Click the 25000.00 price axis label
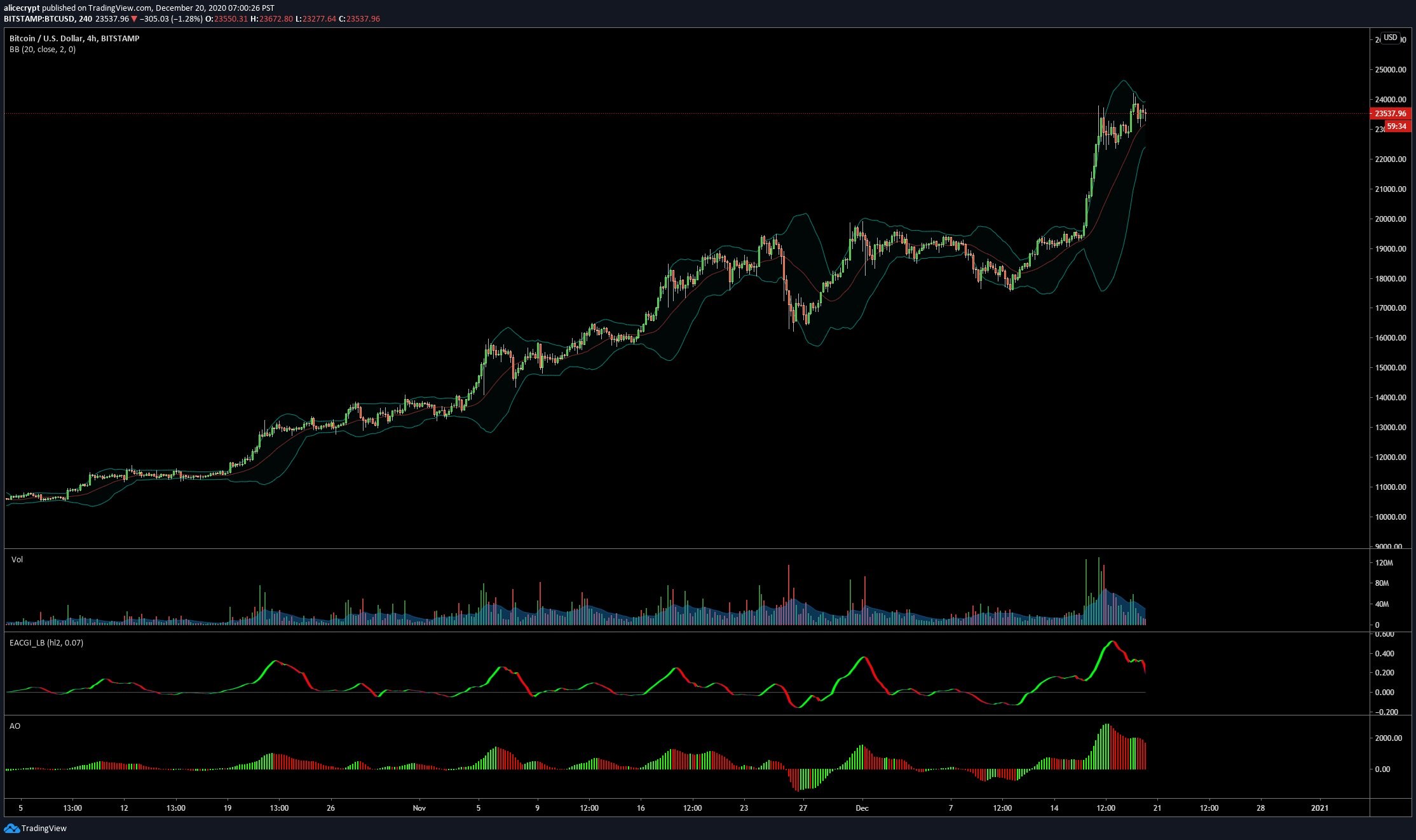 click(1391, 70)
